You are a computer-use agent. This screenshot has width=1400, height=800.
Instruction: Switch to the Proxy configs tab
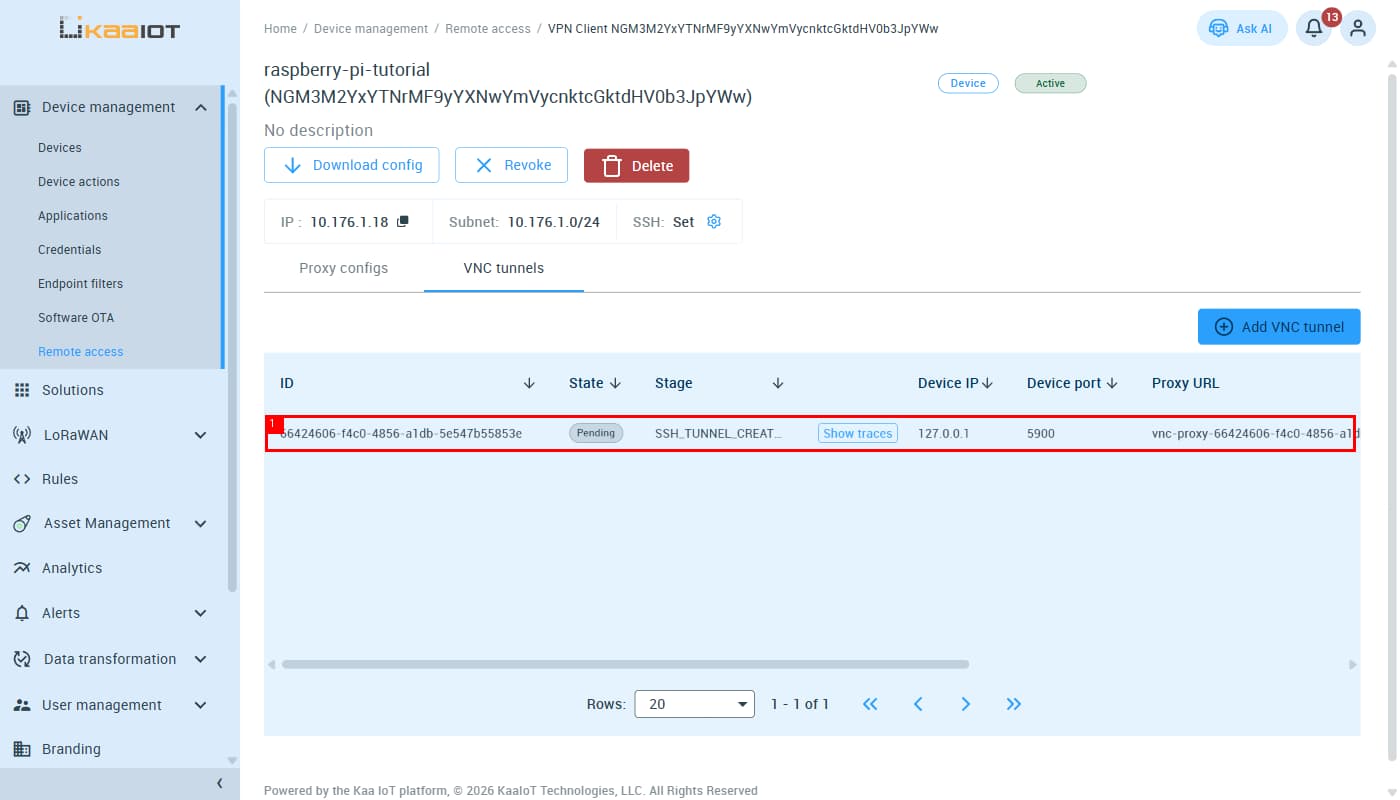[343, 268]
